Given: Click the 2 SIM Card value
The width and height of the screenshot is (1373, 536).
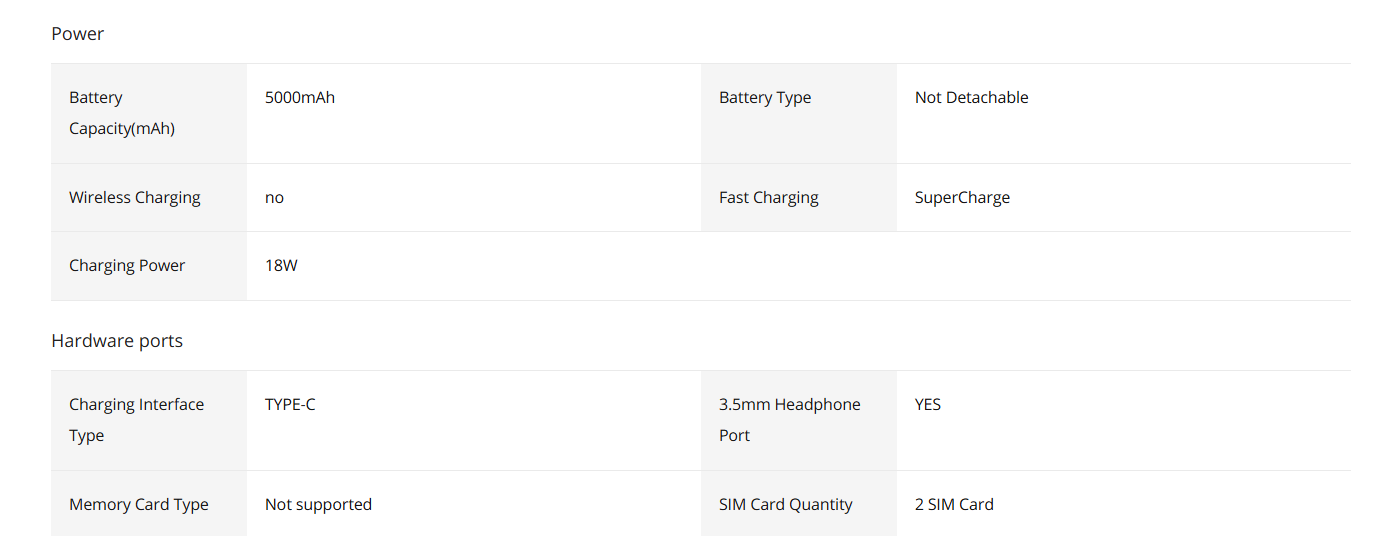Looking at the screenshot, I should point(954,505).
